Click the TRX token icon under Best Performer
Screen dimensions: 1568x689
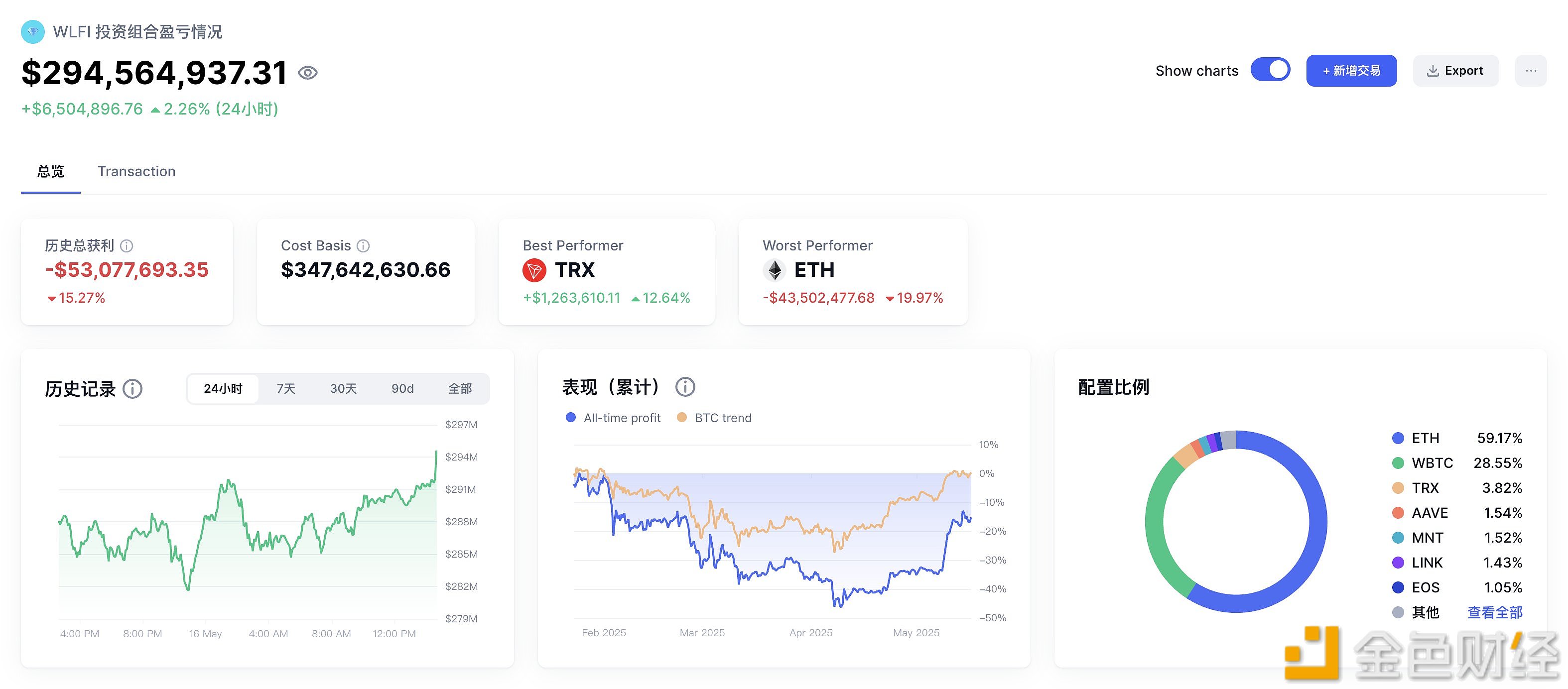[534, 270]
